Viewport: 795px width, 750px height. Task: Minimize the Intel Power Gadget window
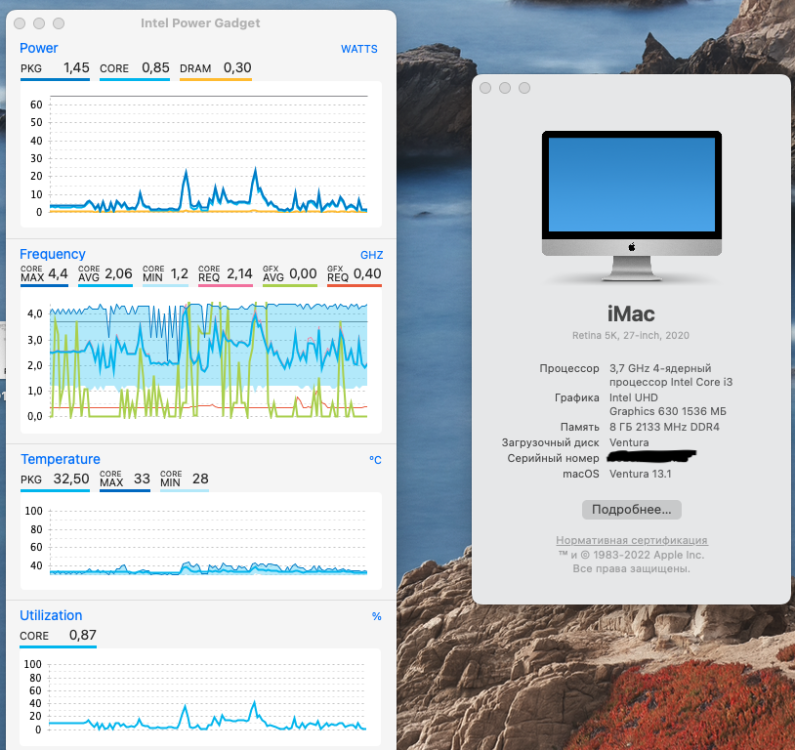(39, 23)
